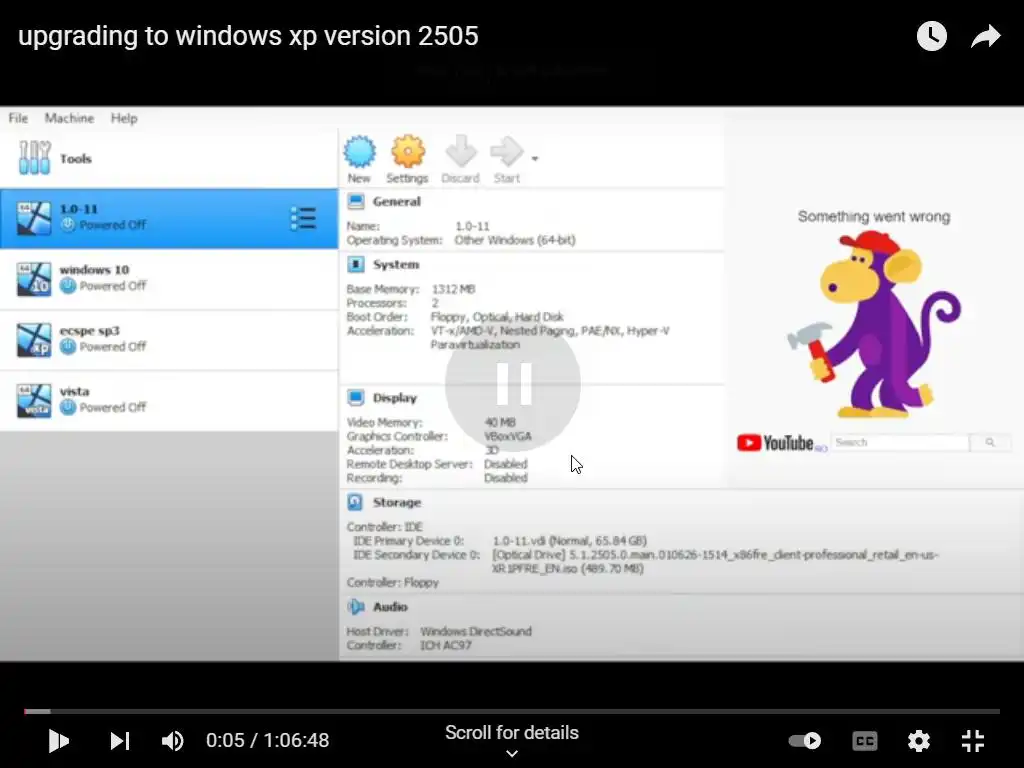Select the Tools entry

168,159
